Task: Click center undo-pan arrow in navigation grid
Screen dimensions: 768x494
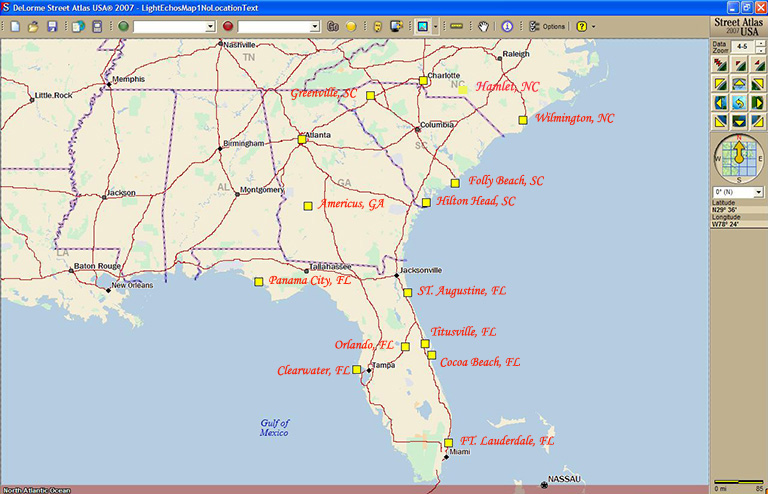Action: pos(739,103)
